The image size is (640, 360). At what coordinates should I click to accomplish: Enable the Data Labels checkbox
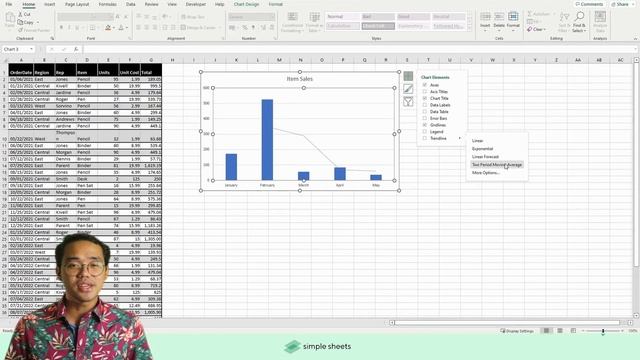425,105
